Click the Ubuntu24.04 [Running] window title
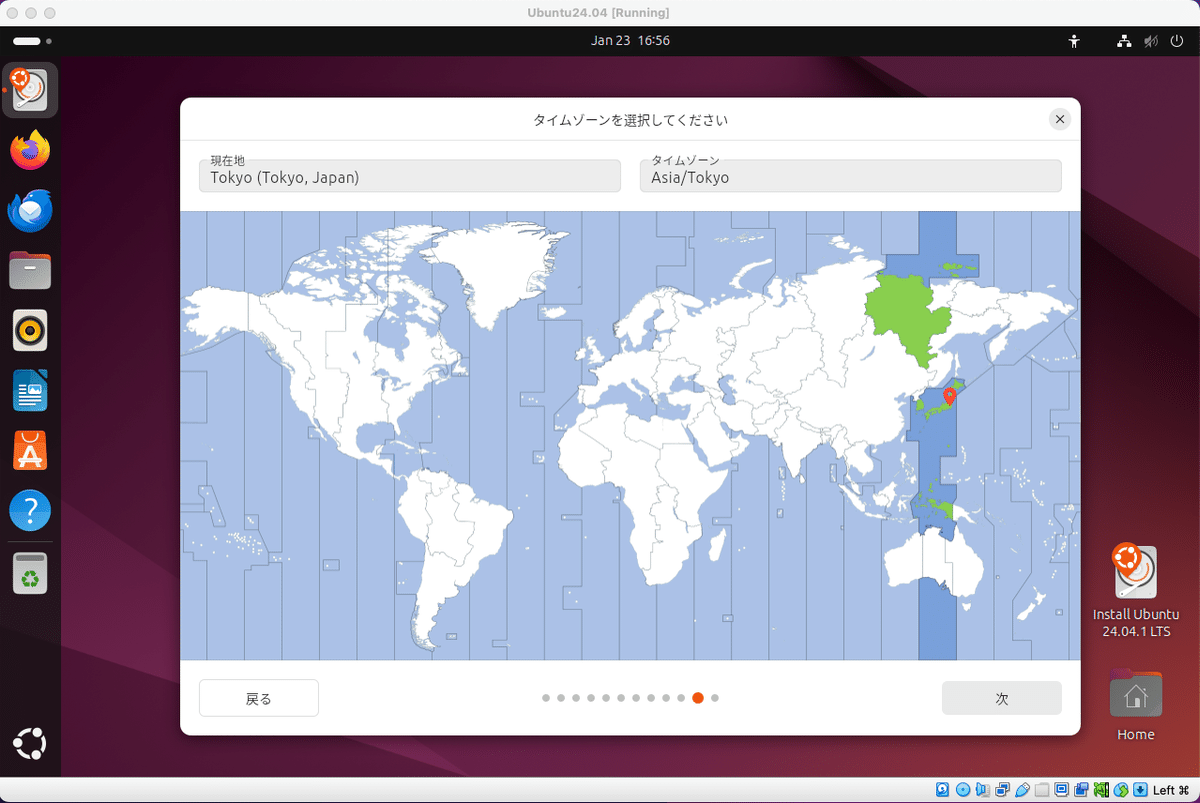 (x=599, y=13)
